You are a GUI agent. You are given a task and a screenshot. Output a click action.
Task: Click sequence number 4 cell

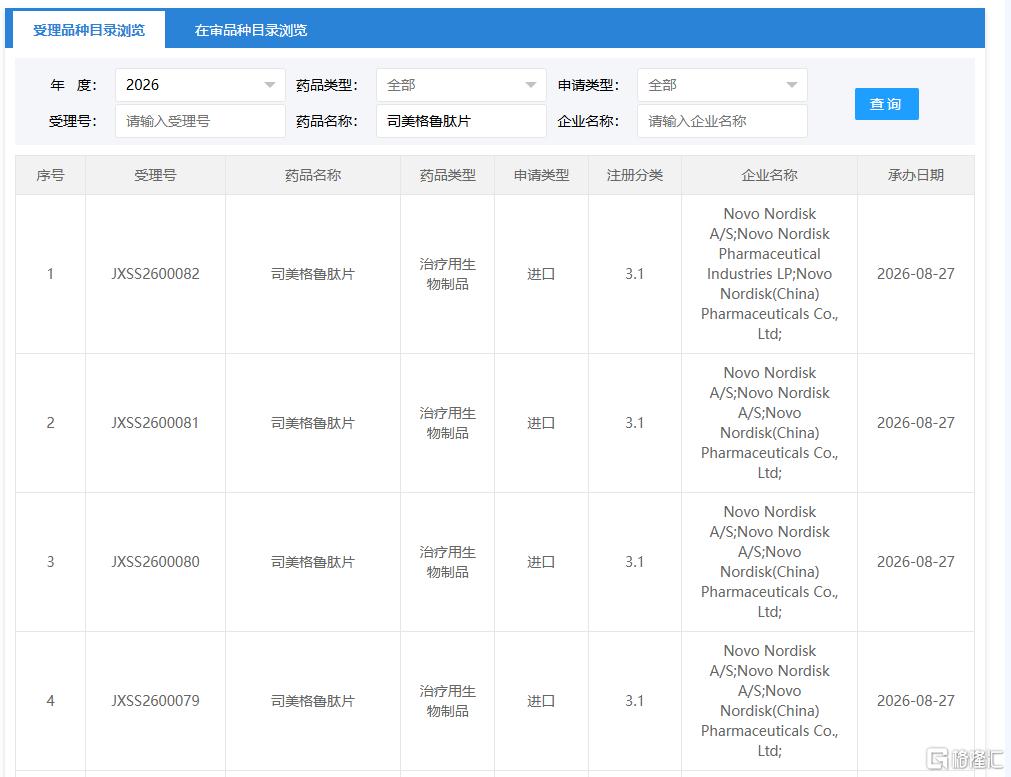[50, 701]
